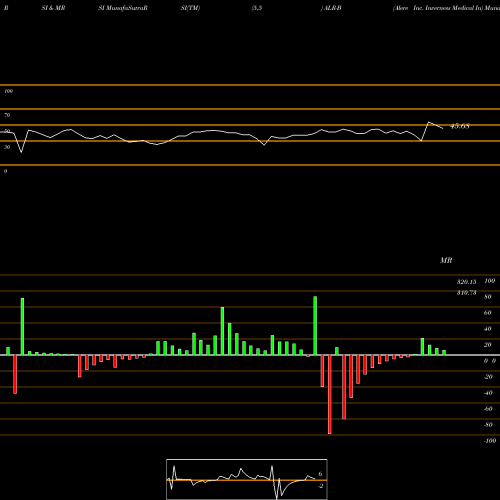Image resolution: width=500 pixels, height=500 pixels.
Task: Click the MR axis label -80
Action: pyautogui.click(x=488, y=425)
